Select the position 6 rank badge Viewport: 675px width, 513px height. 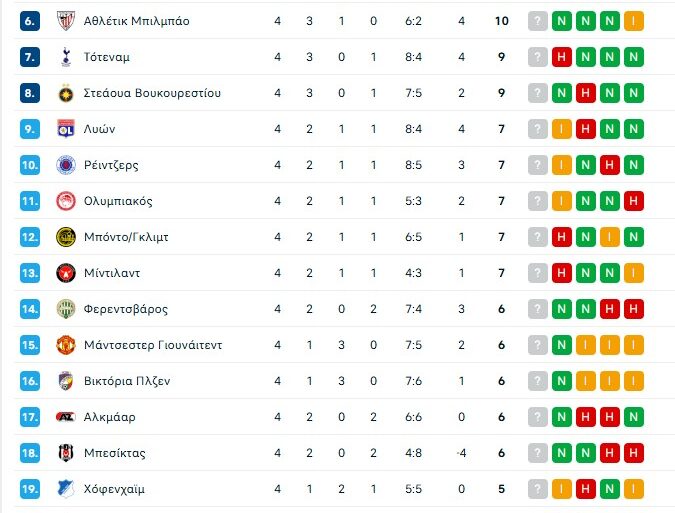tap(30, 21)
